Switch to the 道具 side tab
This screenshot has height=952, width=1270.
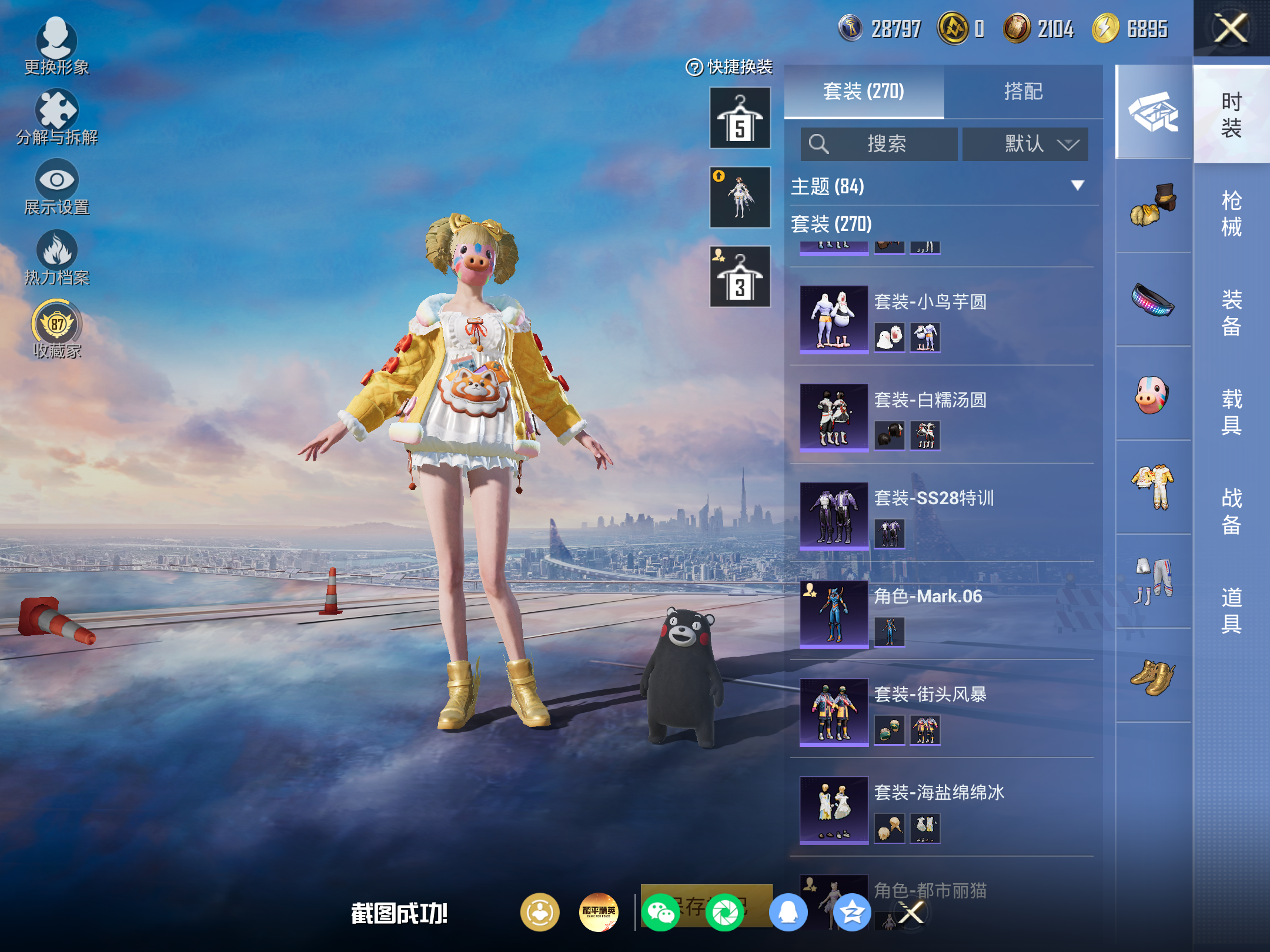[1231, 610]
